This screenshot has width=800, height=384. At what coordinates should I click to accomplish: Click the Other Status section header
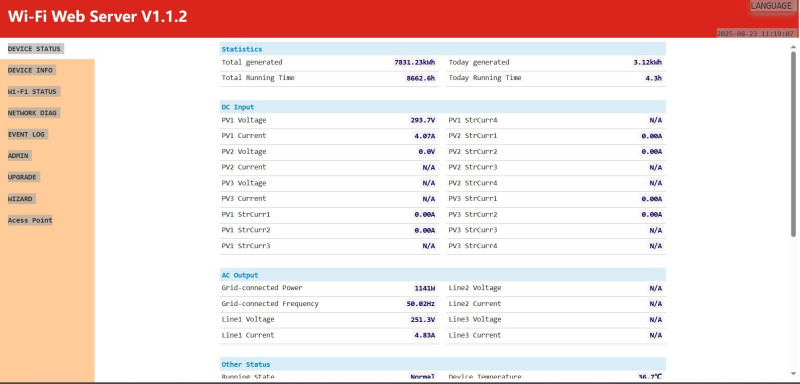442,364
